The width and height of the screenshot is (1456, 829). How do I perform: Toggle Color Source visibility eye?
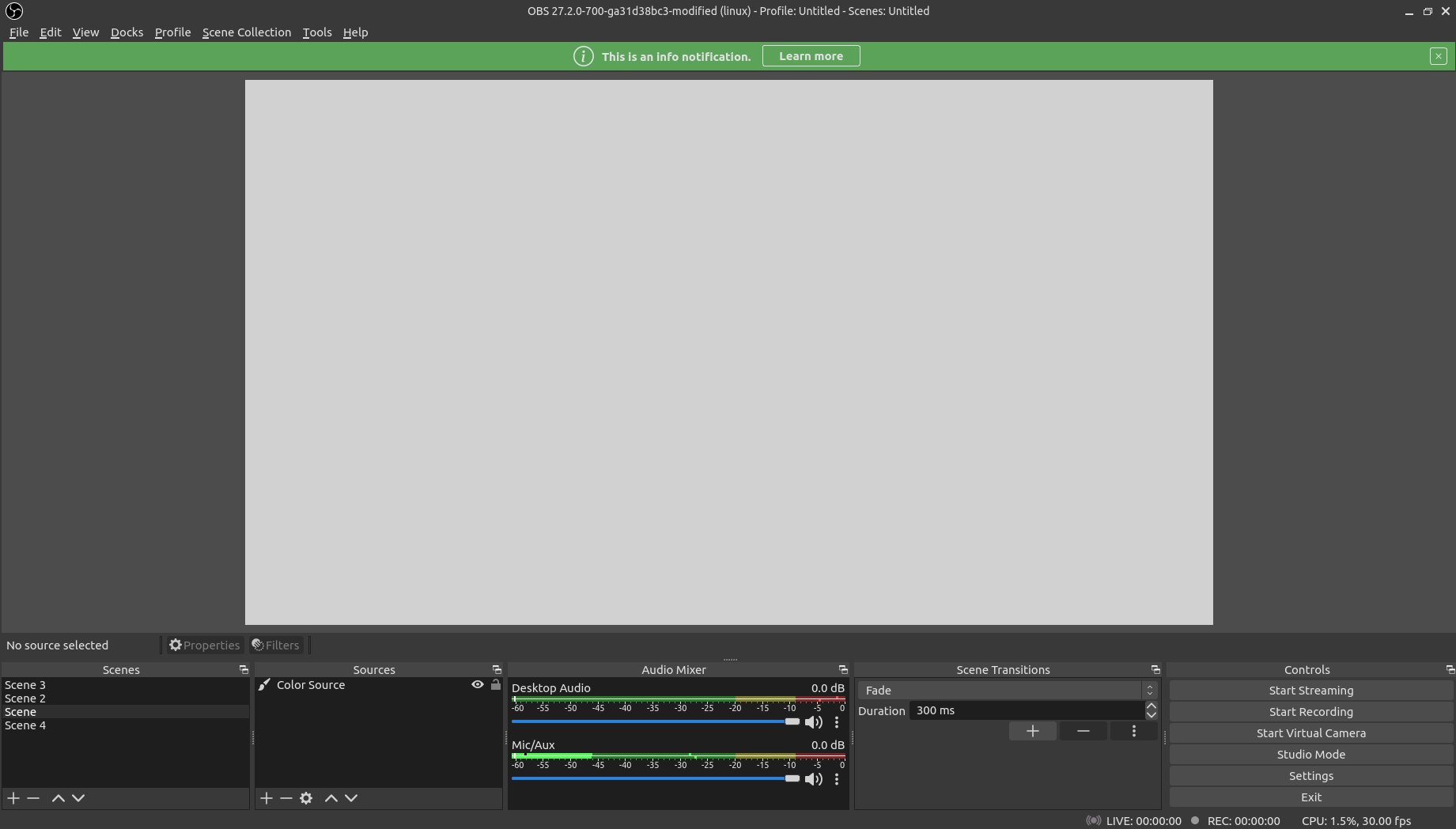(477, 684)
